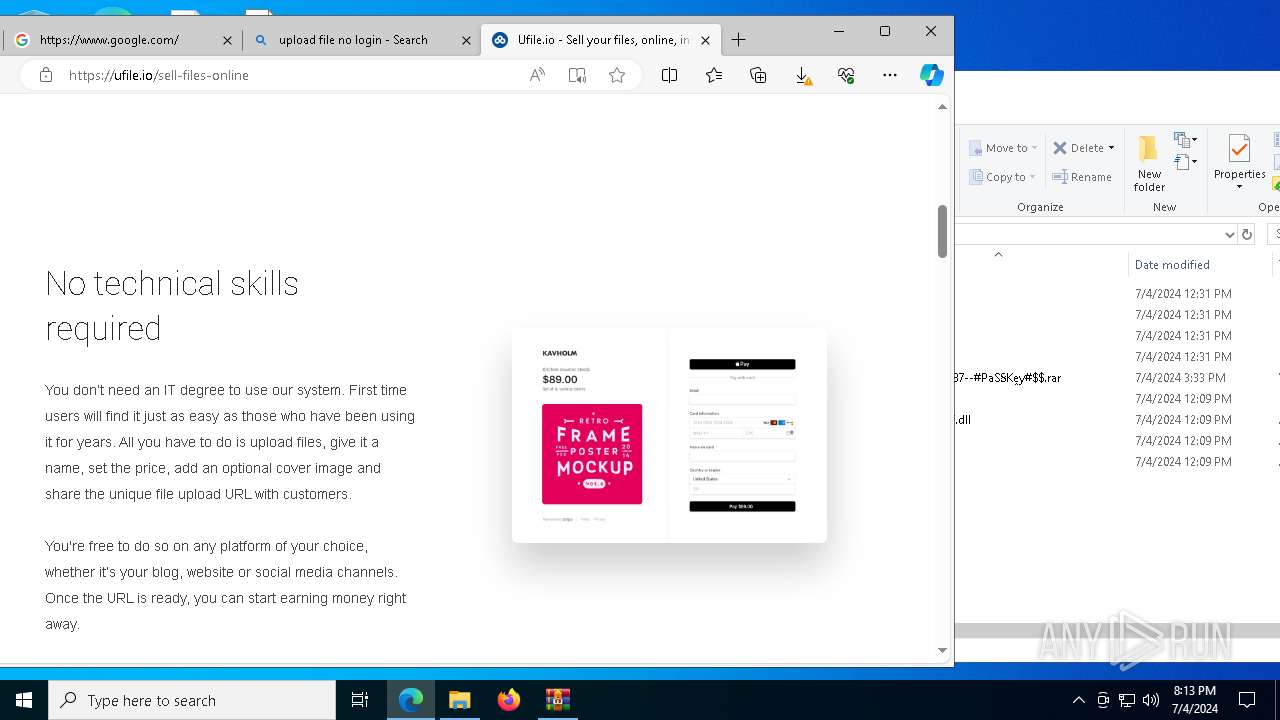The width and height of the screenshot is (1280, 720).
Task: Launch Copilot sidebar
Action: click(x=931, y=75)
